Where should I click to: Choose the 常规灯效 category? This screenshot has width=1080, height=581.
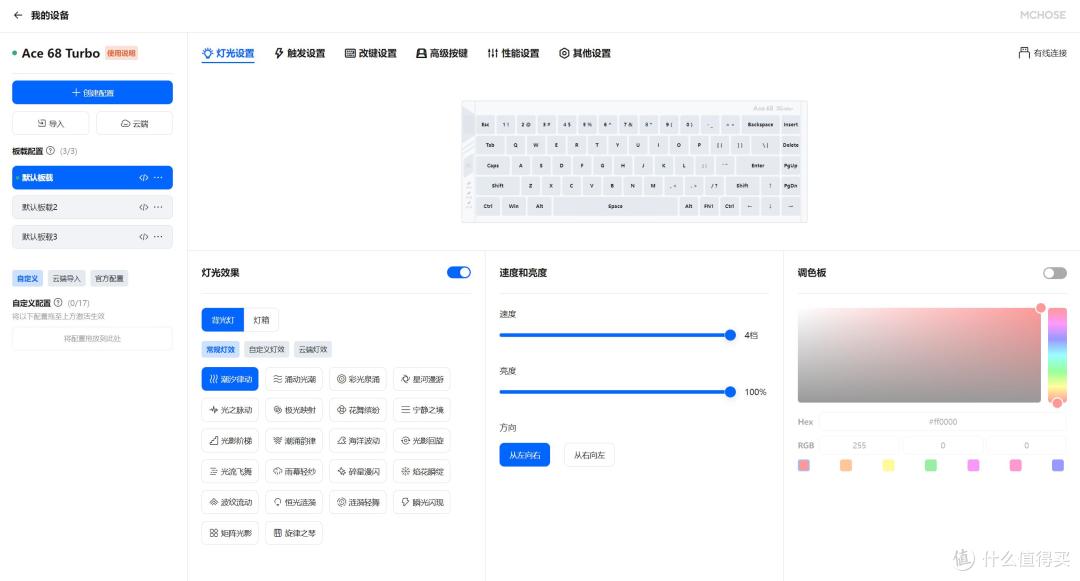click(220, 350)
